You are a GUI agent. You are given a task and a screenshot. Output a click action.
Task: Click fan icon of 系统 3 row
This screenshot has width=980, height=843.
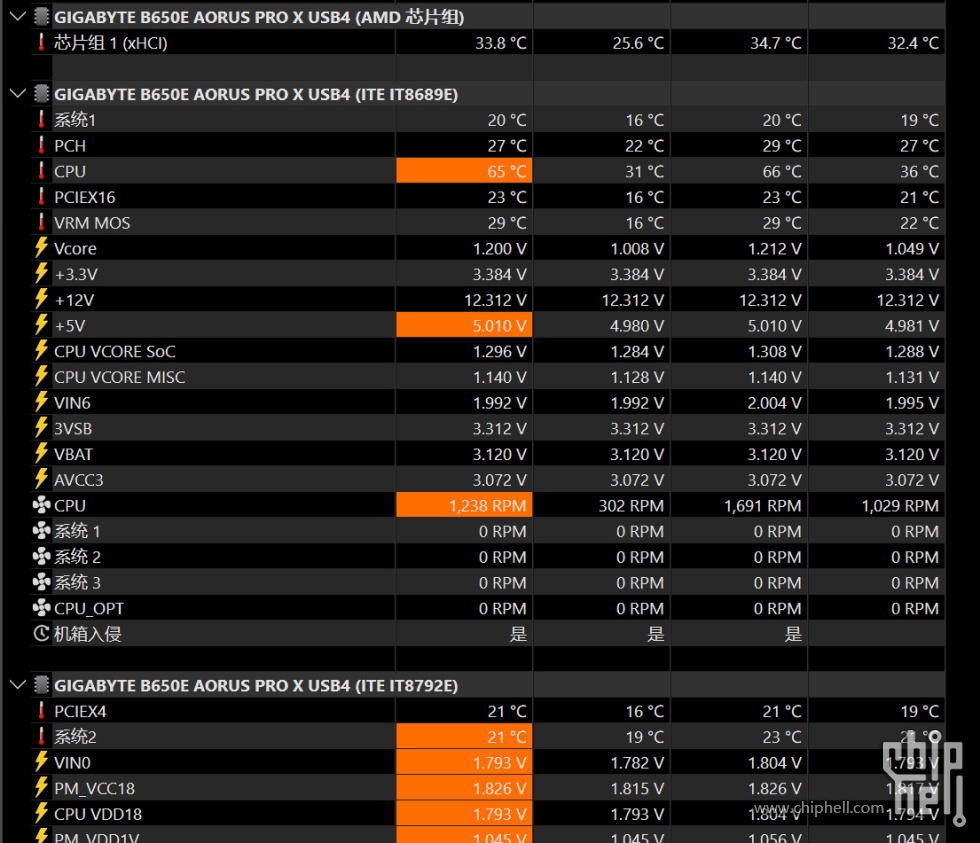41,582
